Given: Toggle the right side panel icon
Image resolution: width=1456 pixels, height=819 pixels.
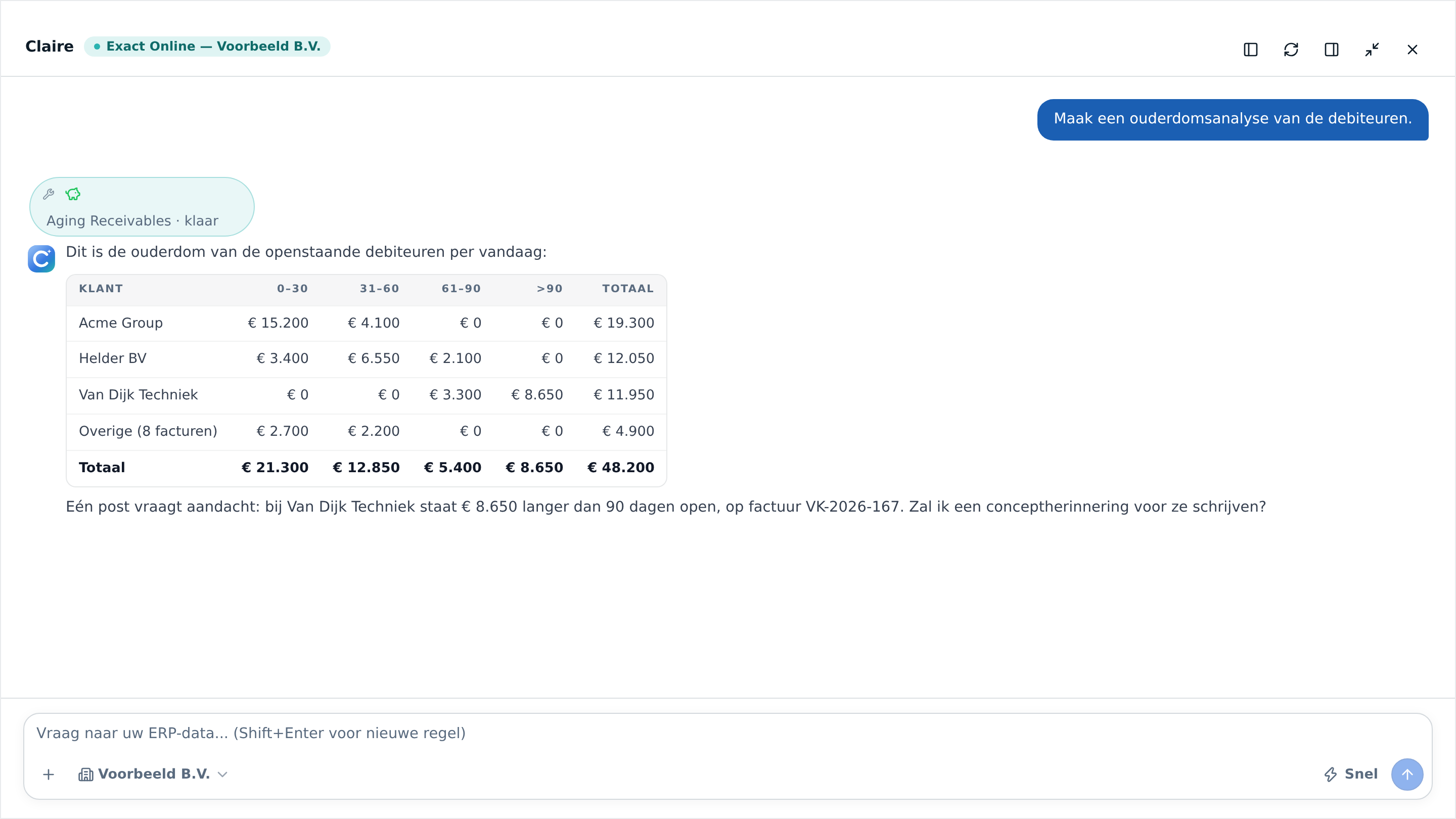Looking at the screenshot, I should click(x=1332, y=50).
